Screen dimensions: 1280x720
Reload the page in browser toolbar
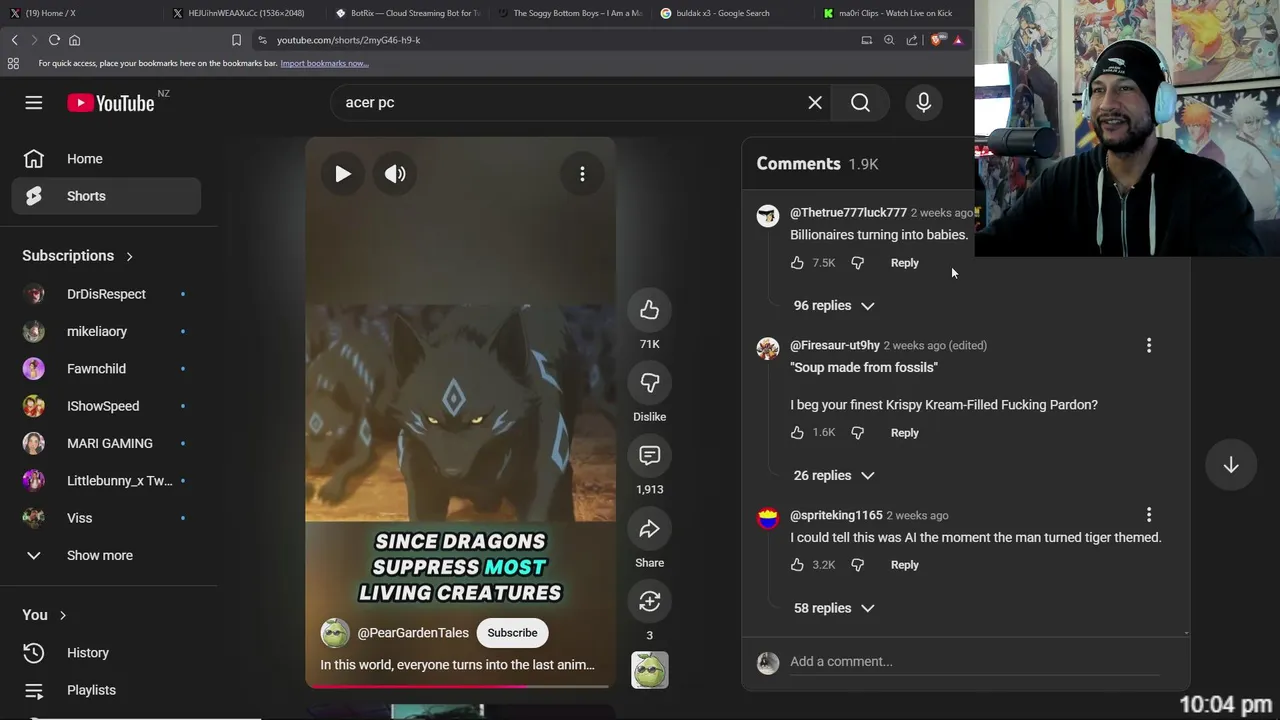(x=54, y=40)
